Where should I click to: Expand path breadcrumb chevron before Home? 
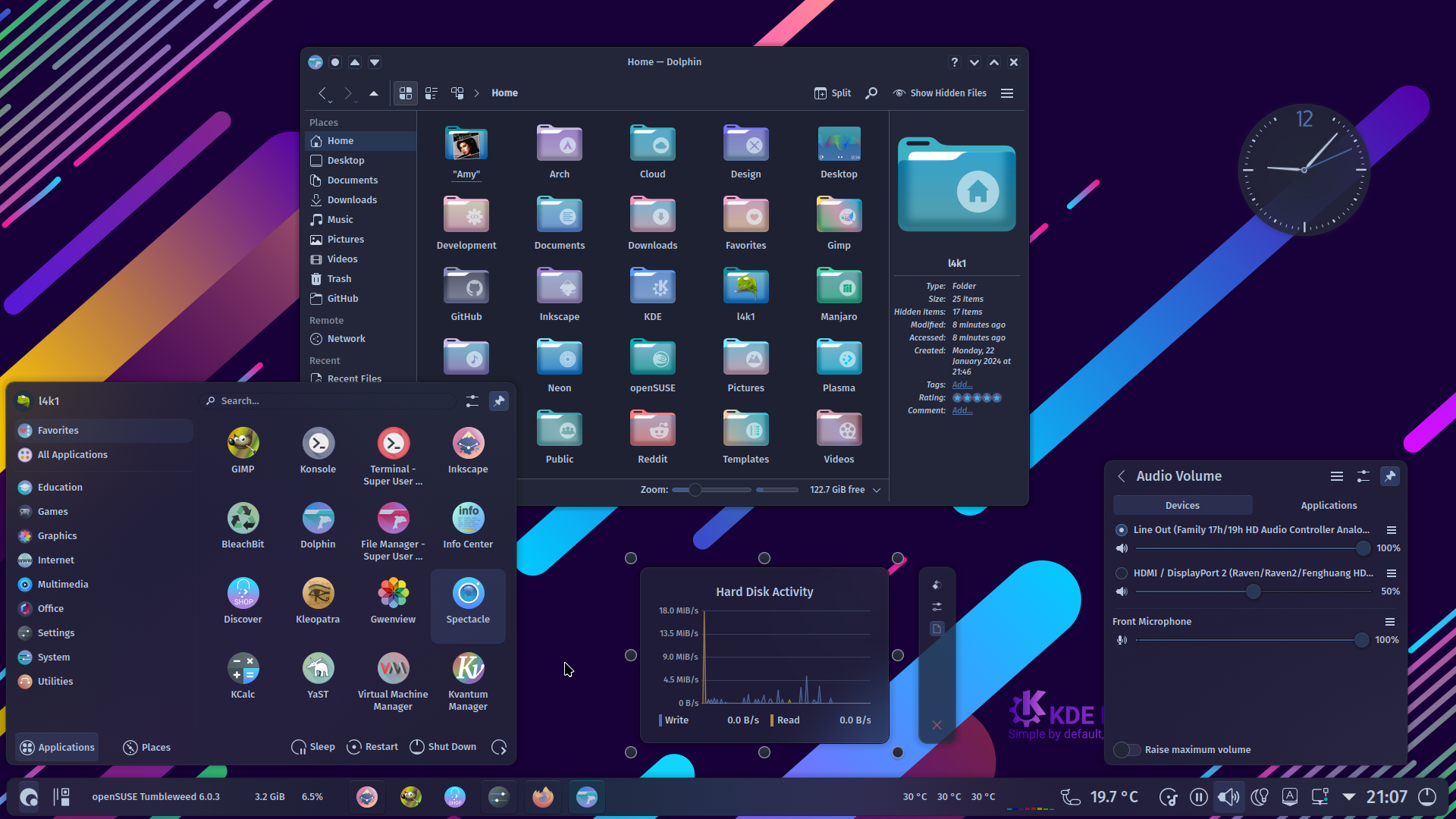(477, 93)
